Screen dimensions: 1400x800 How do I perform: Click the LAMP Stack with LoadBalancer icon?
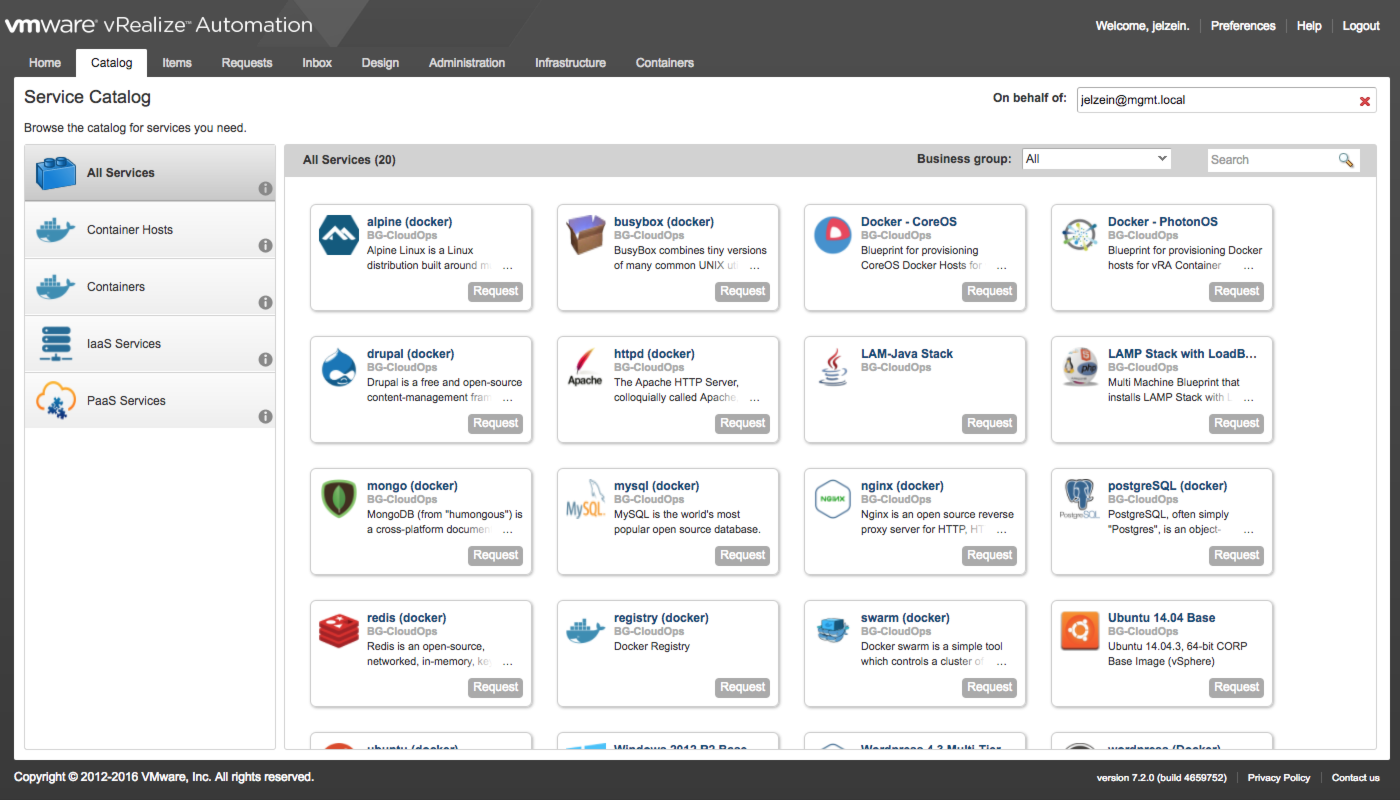pyautogui.click(x=1079, y=367)
